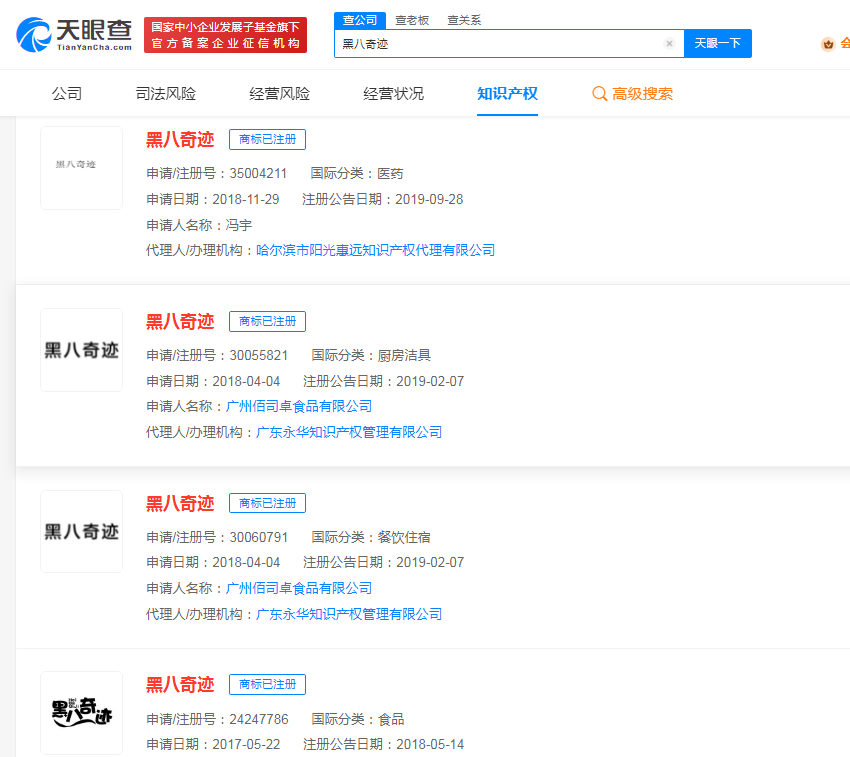Click the announcement date 2018-05-14
Screen dimensions: 850x757
pyautogui.click(x=430, y=745)
